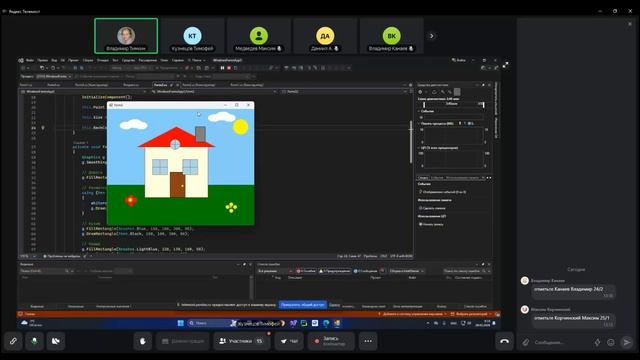Stop debugging with the red square icon

click(x=229, y=68)
